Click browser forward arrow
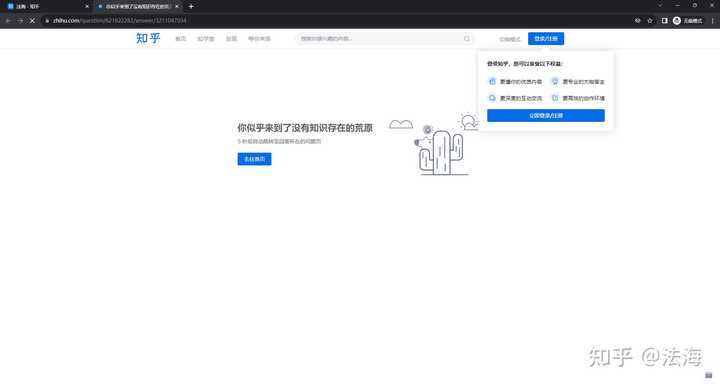 20,21
